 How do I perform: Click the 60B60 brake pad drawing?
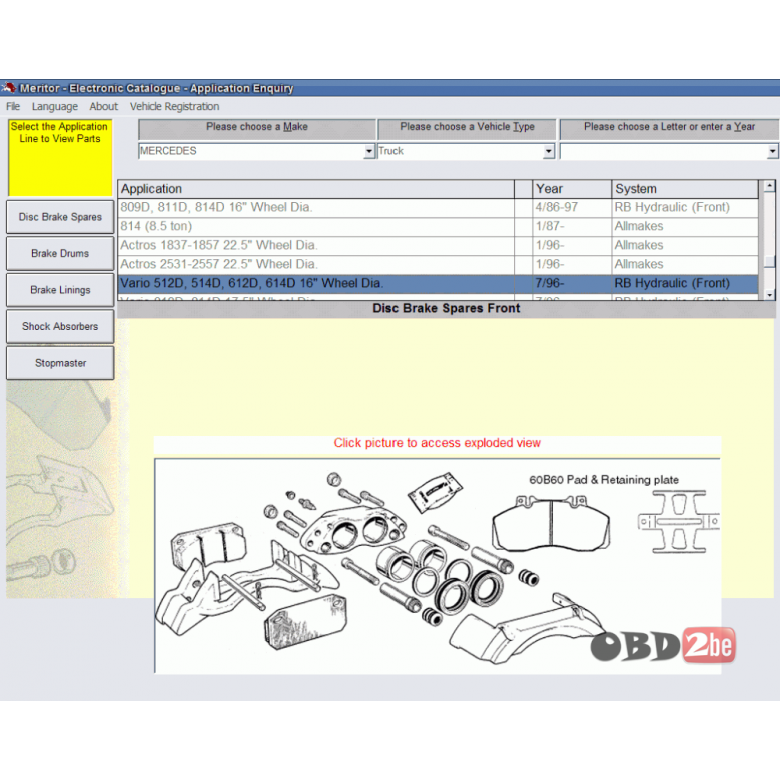[551, 523]
